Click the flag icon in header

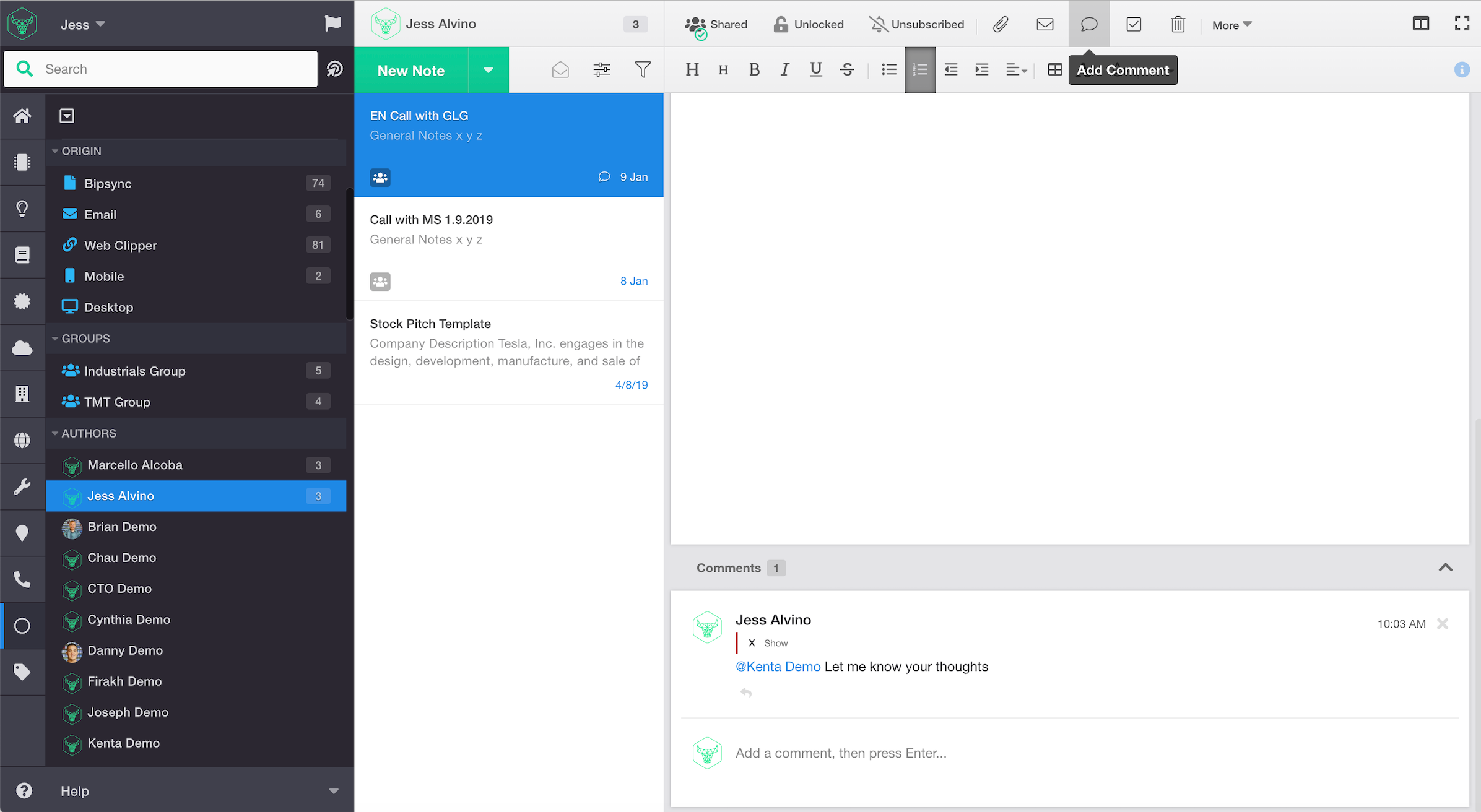[x=333, y=24]
